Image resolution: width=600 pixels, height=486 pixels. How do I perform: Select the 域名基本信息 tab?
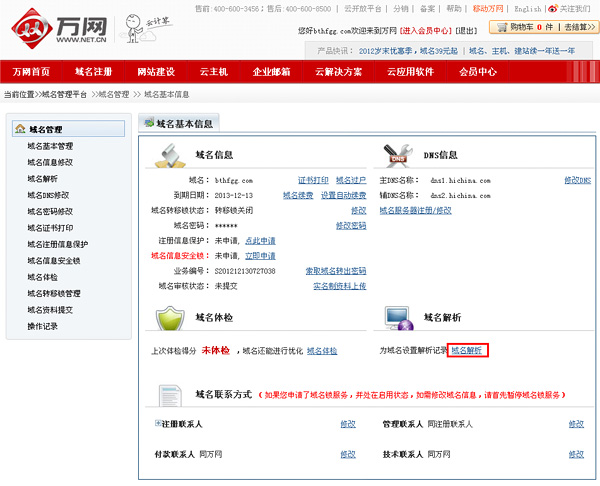[179, 123]
